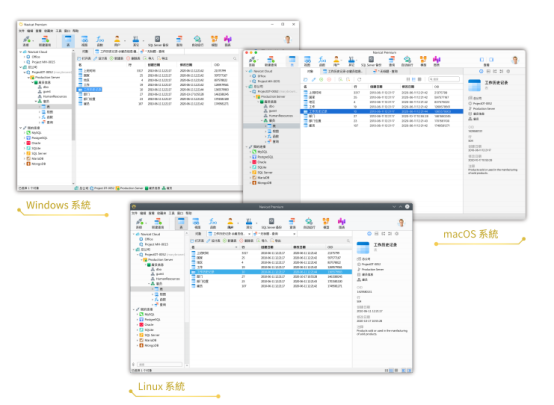Viewport: 554px width, 405px height.
Task: Click Function f(x) icon in macOS window
Action: (322, 60)
